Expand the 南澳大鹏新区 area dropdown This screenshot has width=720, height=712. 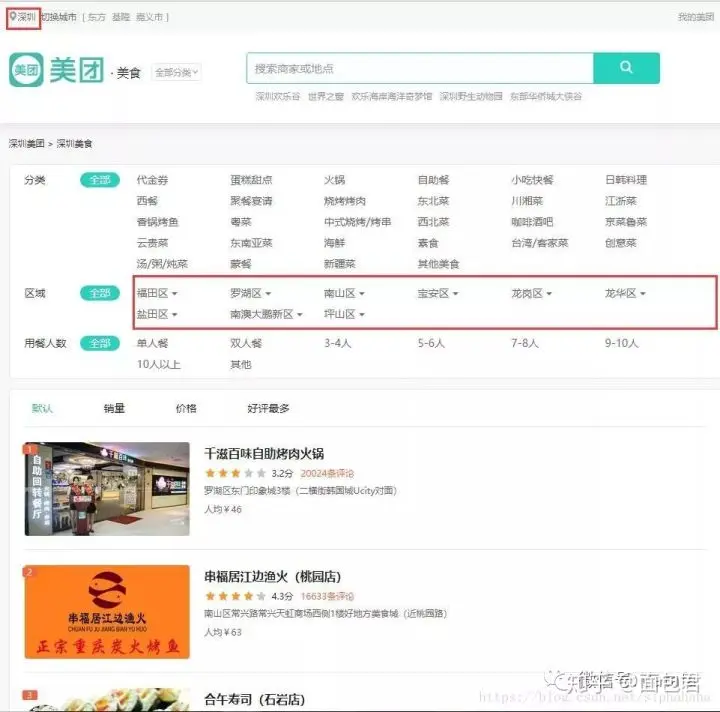tap(266, 314)
